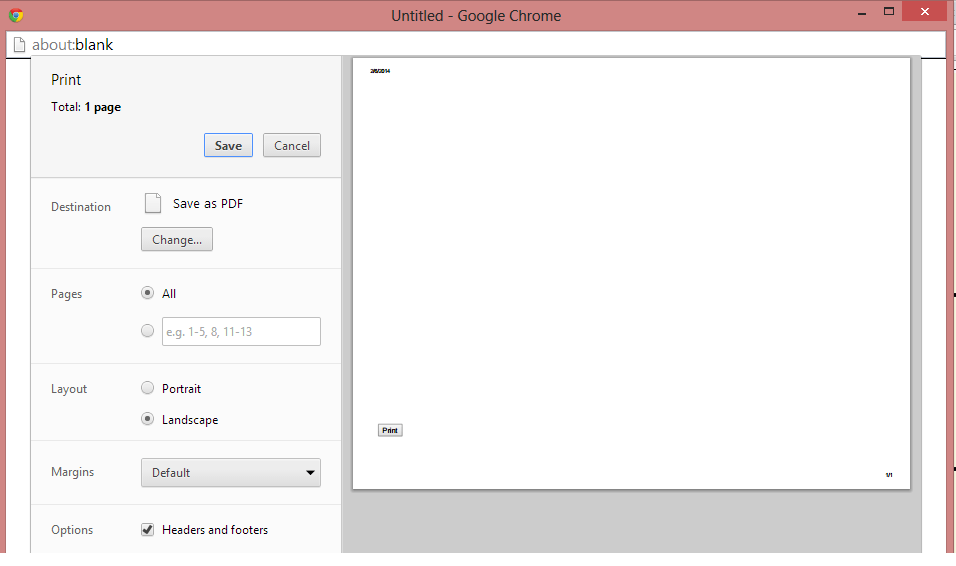Click the Chrome logo in the title bar
This screenshot has height=566, width=956.
tap(16, 15)
